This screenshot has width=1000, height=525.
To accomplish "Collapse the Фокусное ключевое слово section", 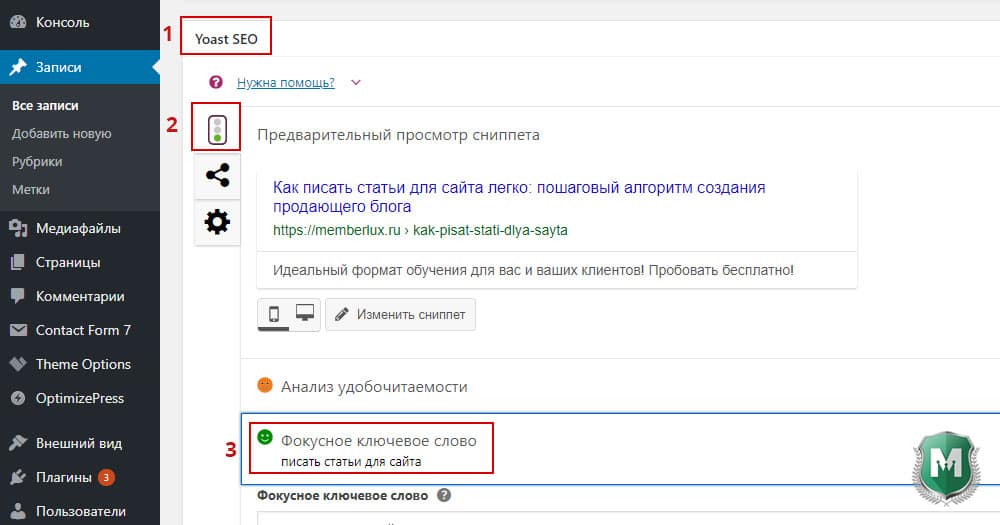I will point(620,449).
